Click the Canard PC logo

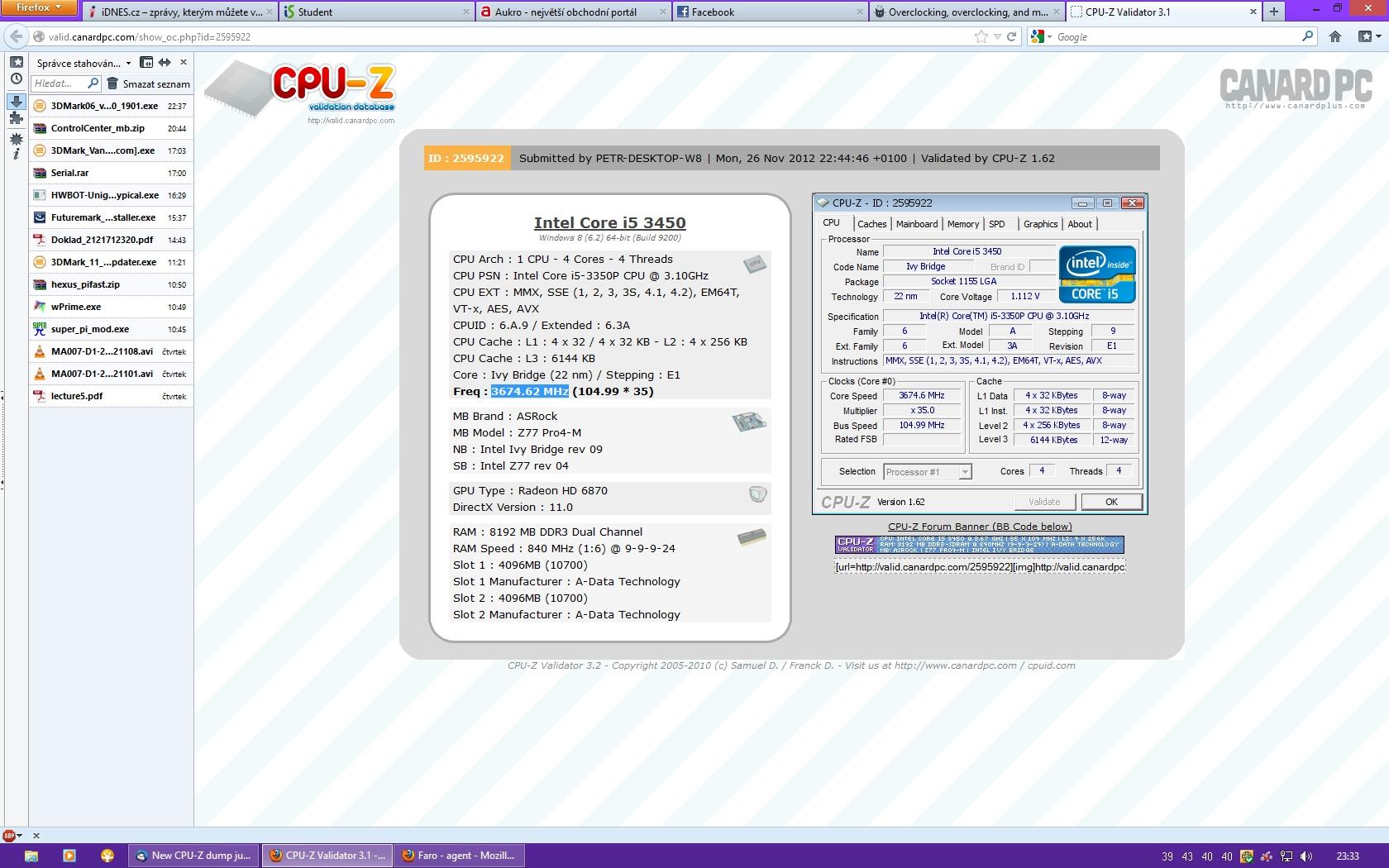[x=1296, y=88]
